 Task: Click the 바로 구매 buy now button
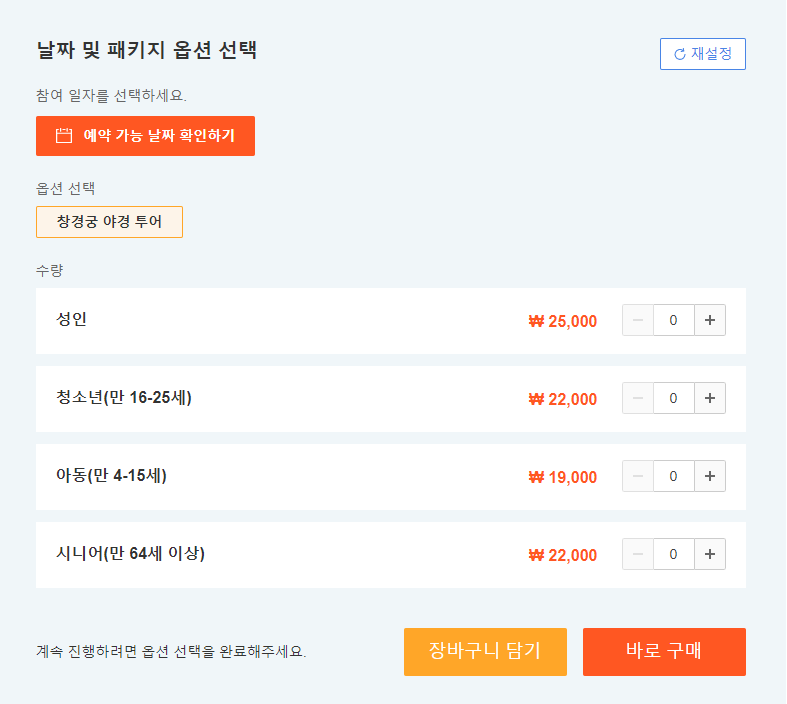(x=664, y=652)
